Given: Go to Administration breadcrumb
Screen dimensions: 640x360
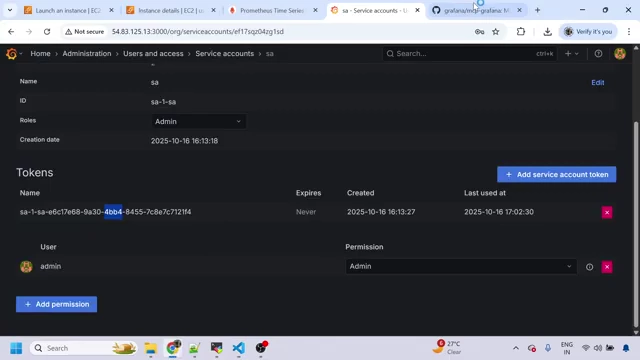Looking at the screenshot, I should tap(87, 53).
